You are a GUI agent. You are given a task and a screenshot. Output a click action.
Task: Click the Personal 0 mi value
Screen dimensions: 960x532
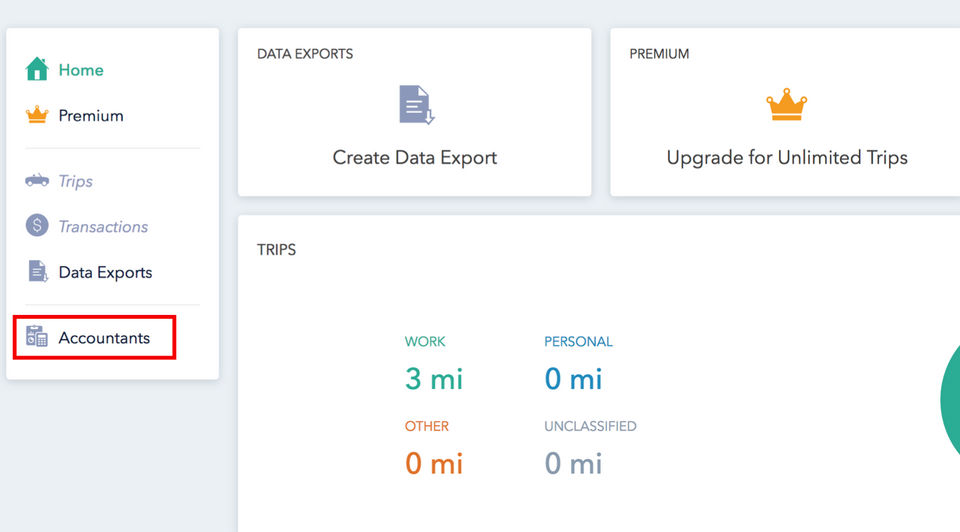573,379
